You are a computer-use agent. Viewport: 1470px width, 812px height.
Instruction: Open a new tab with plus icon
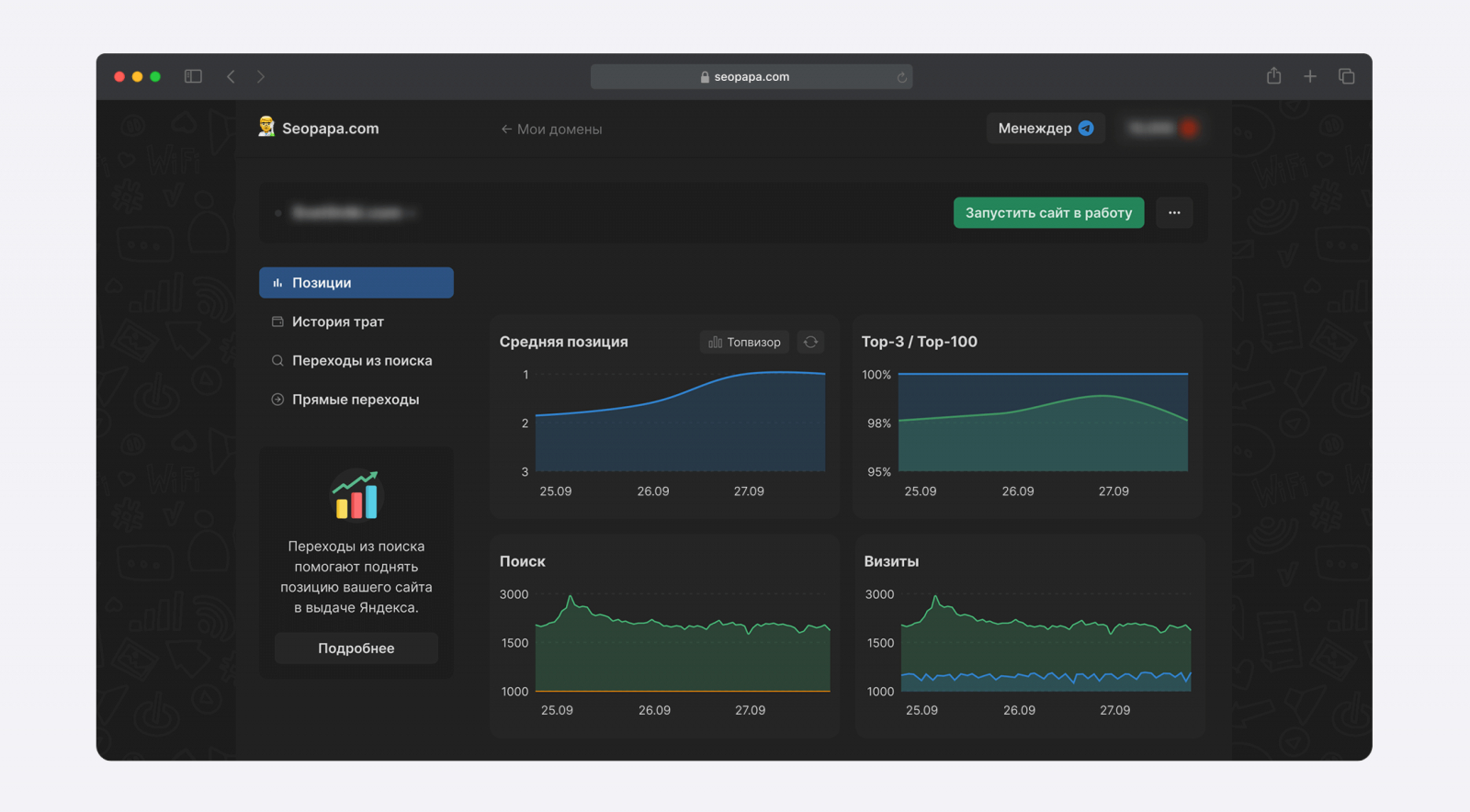pyautogui.click(x=1310, y=76)
